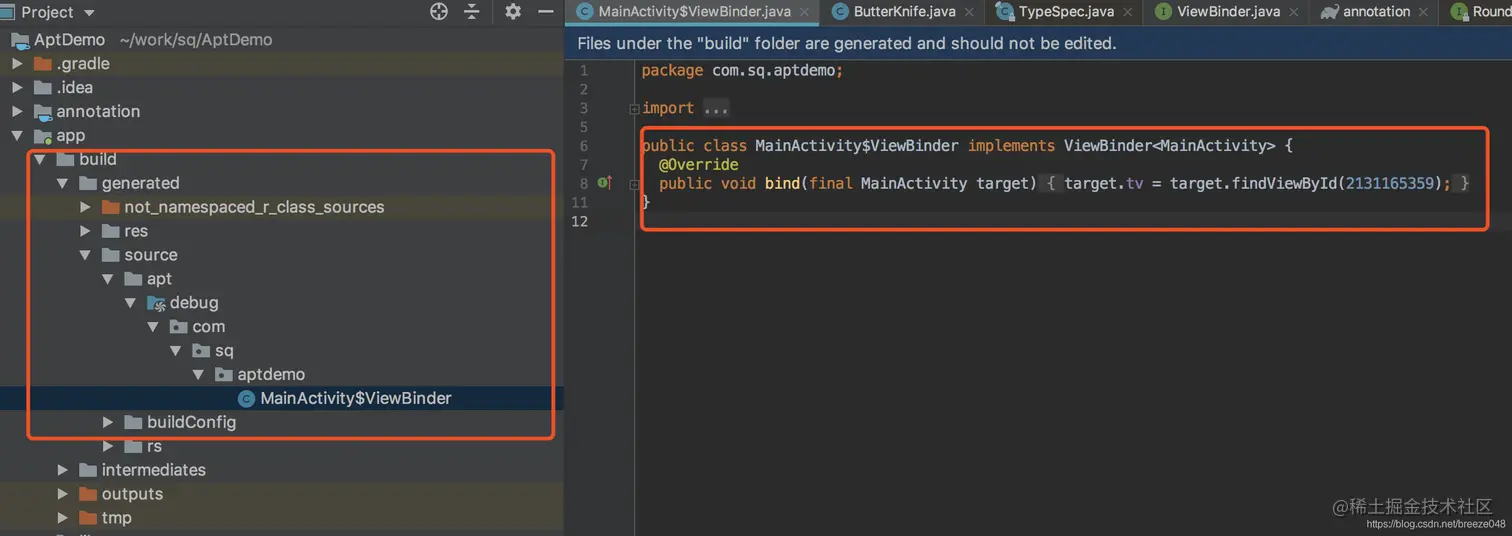
Task: Click the not_namespaced_r_class_sources folder icon
Action: [110, 208]
